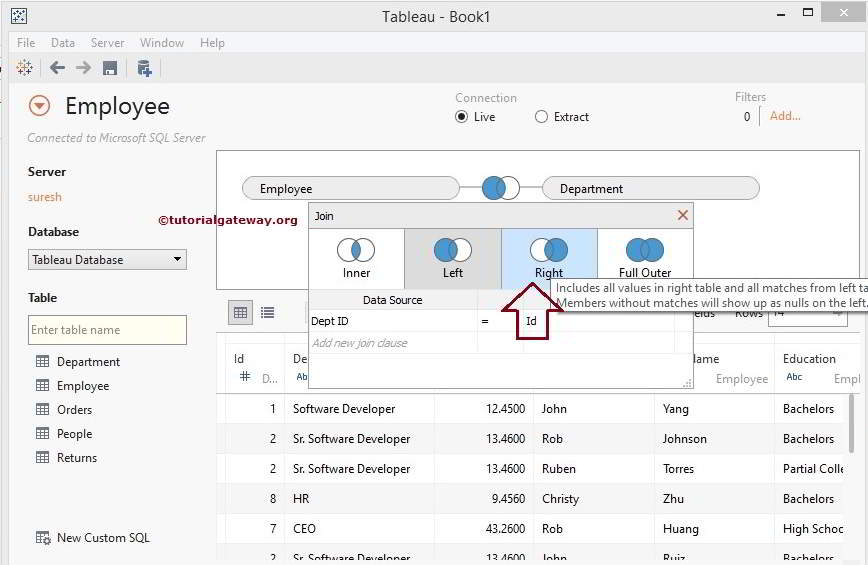This screenshot has width=868, height=565.
Task: Click the Dept ID join clause field
Action: pyautogui.click(x=393, y=321)
